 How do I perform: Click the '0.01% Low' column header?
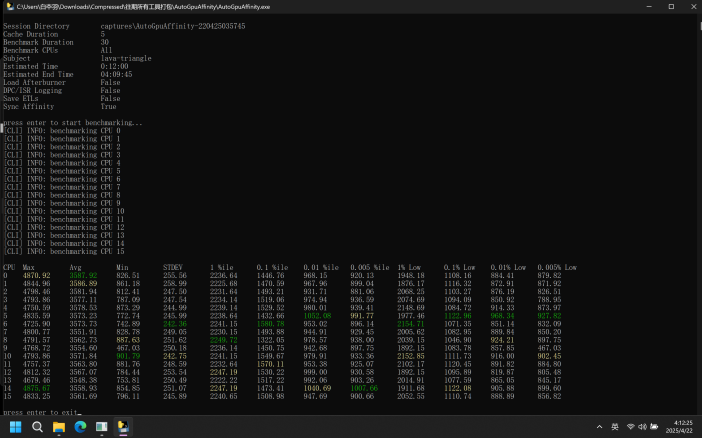click(508, 267)
